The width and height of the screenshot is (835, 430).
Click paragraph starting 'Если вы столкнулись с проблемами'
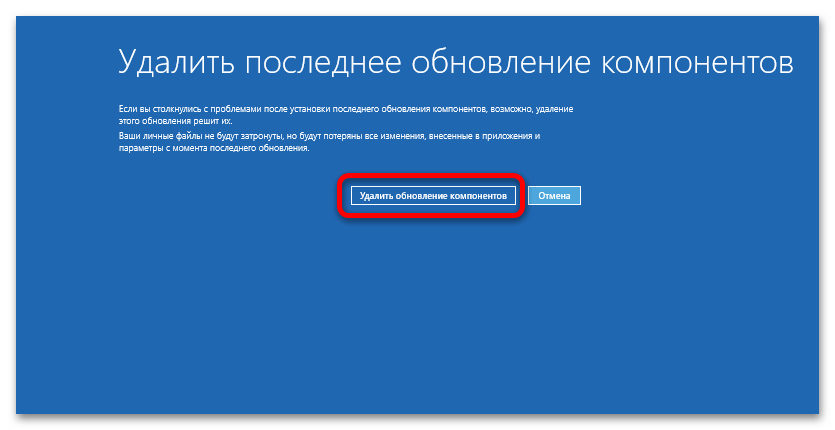(x=346, y=115)
